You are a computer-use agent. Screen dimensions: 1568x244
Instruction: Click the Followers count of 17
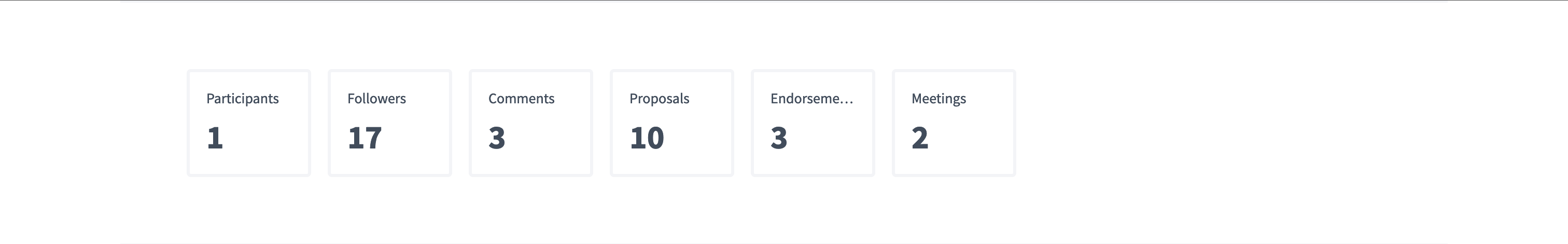pyautogui.click(x=365, y=138)
